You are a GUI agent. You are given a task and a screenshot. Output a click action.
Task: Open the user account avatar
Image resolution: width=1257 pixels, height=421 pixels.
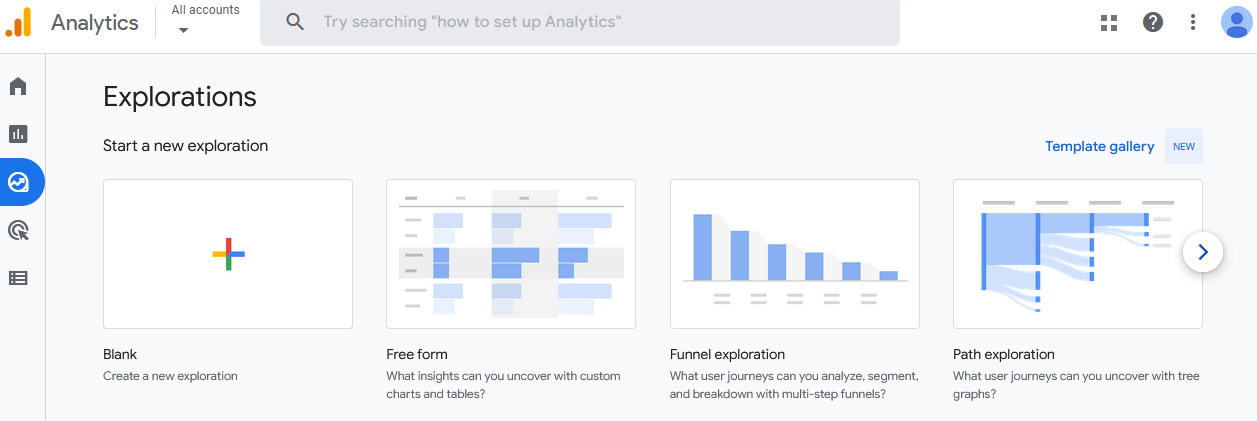point(1237,22)
